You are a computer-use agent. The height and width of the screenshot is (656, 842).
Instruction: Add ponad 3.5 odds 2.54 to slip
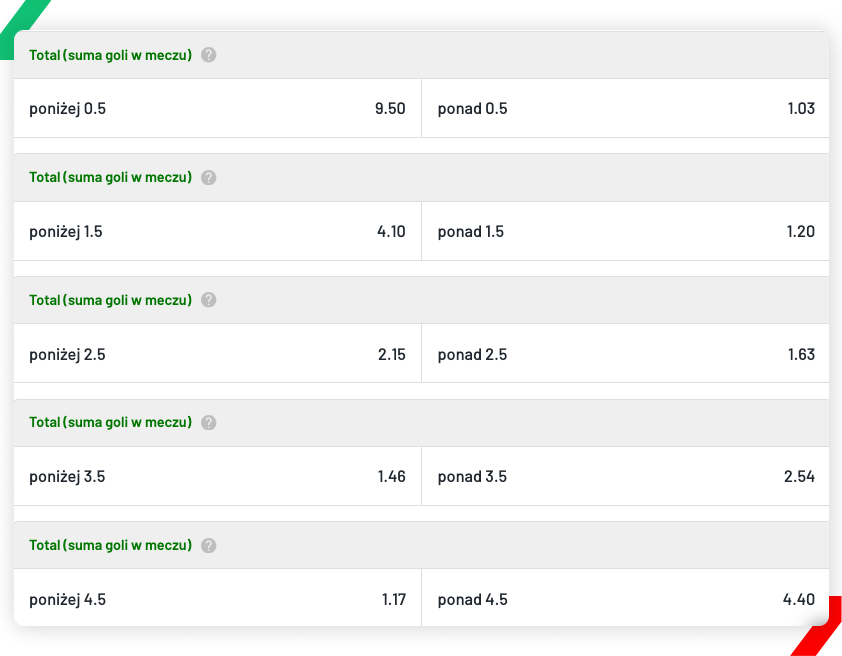tap(626, 476)
